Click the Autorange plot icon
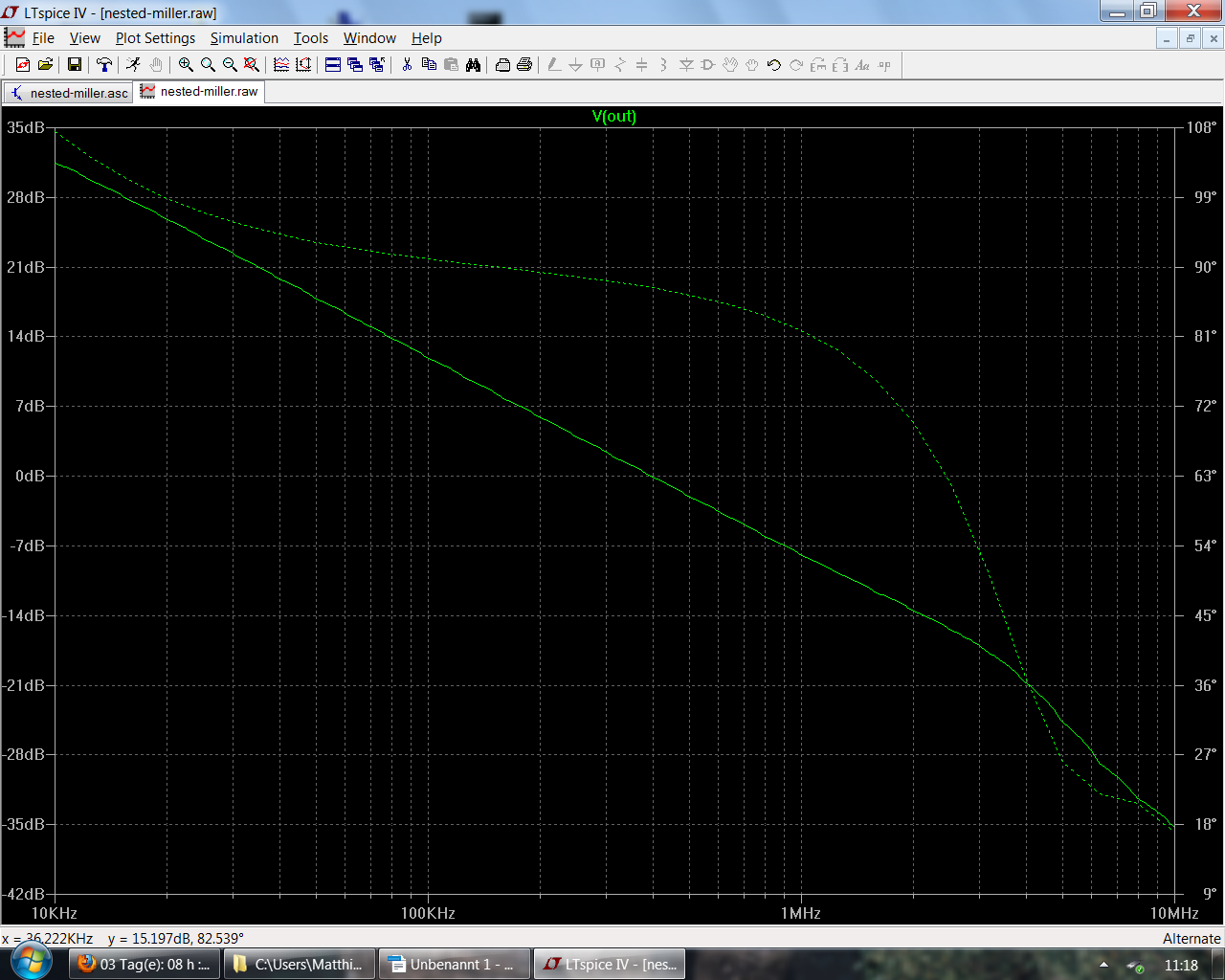Viewport: 1225px width, 980px height. click(x=281, y=65)
